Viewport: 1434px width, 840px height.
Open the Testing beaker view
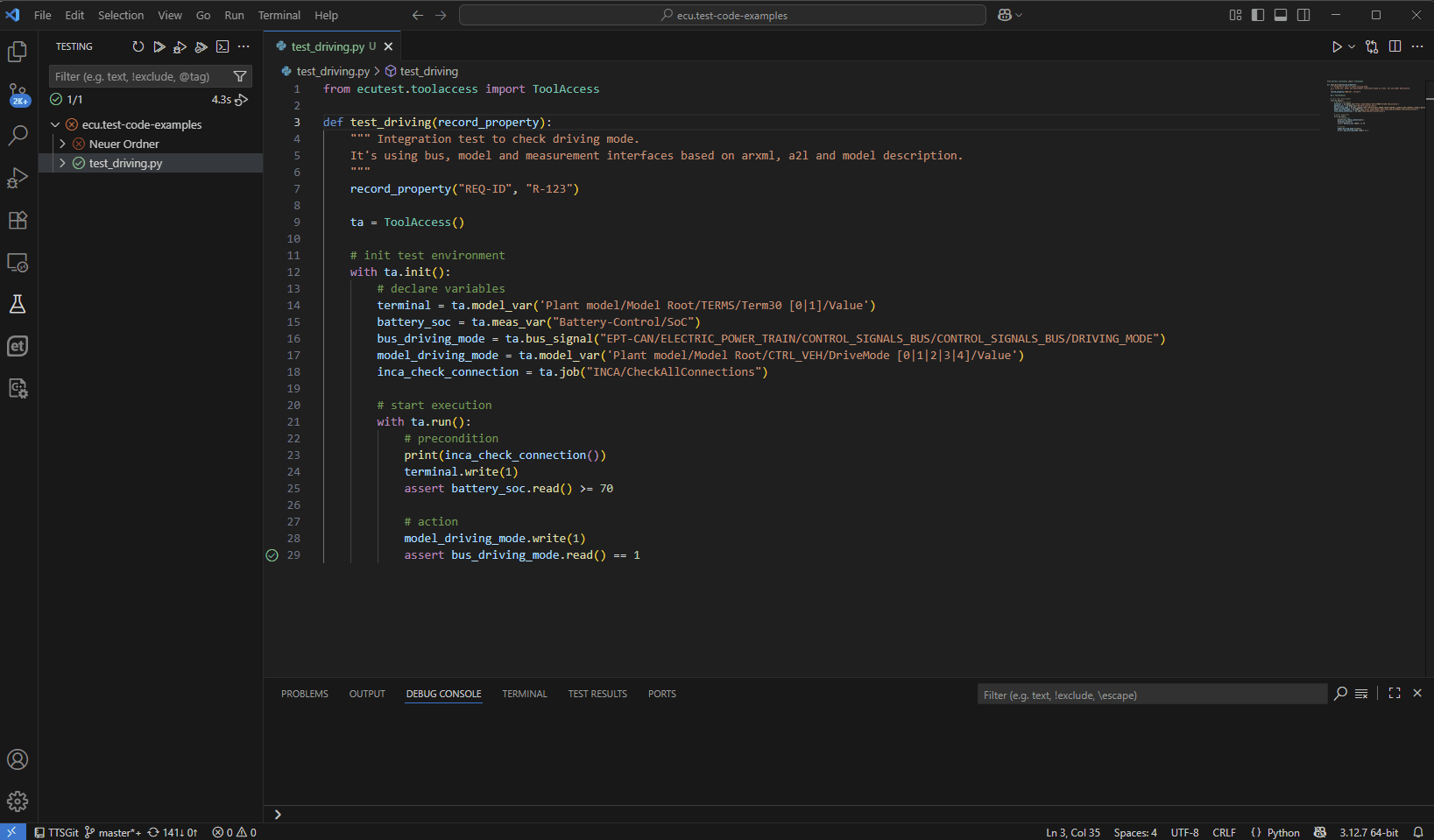(18, 304)
